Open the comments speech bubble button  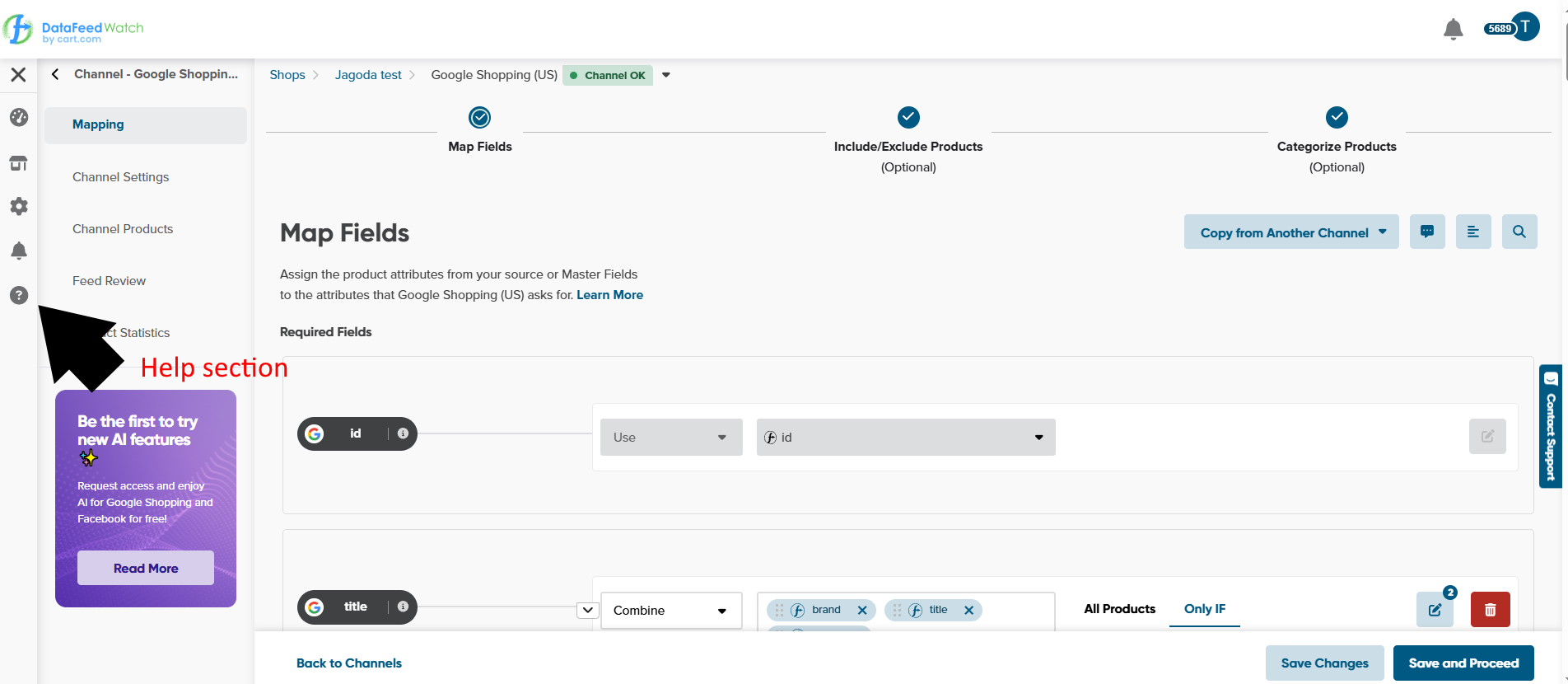pyautogui.click(x=1426, y=232)
